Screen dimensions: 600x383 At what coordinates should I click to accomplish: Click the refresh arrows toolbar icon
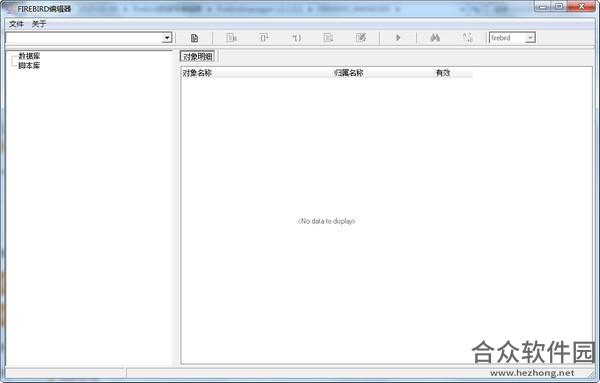(x=468, y=38)
